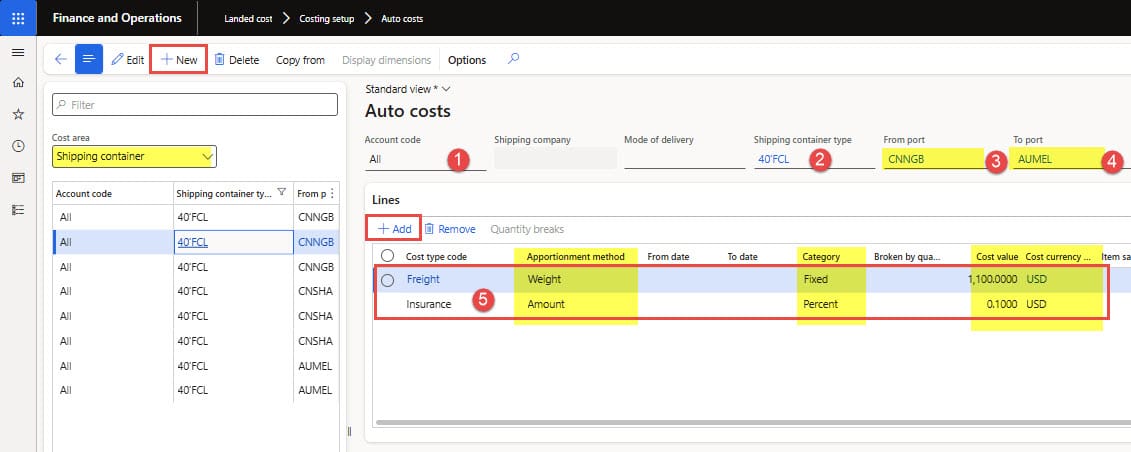
Task: Expand the hamburger navigation menu
Action: pyautogui.click(x=18, y=52)
